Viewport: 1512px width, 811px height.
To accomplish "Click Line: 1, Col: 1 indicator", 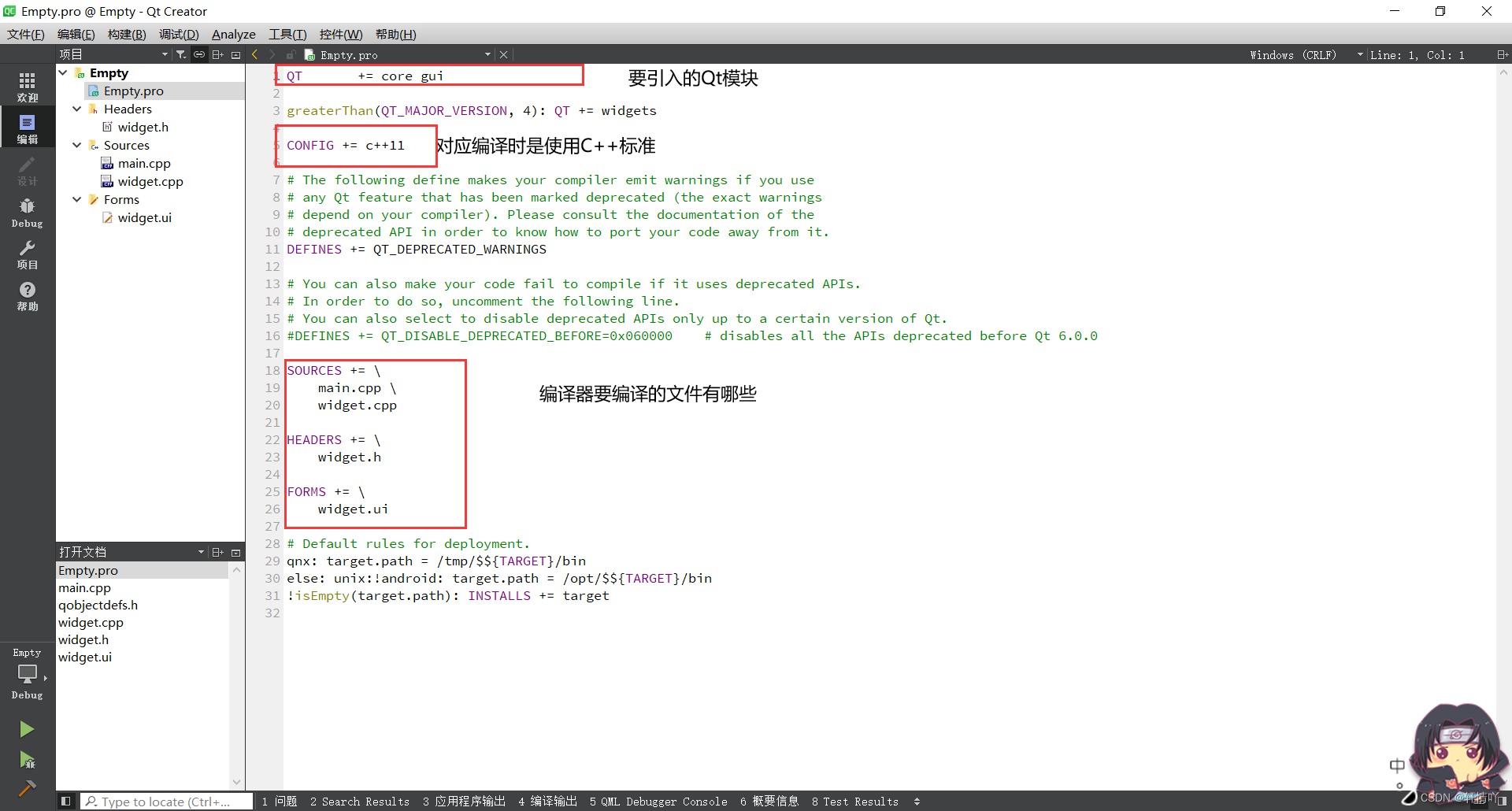I will click(x=1417, y=54).
